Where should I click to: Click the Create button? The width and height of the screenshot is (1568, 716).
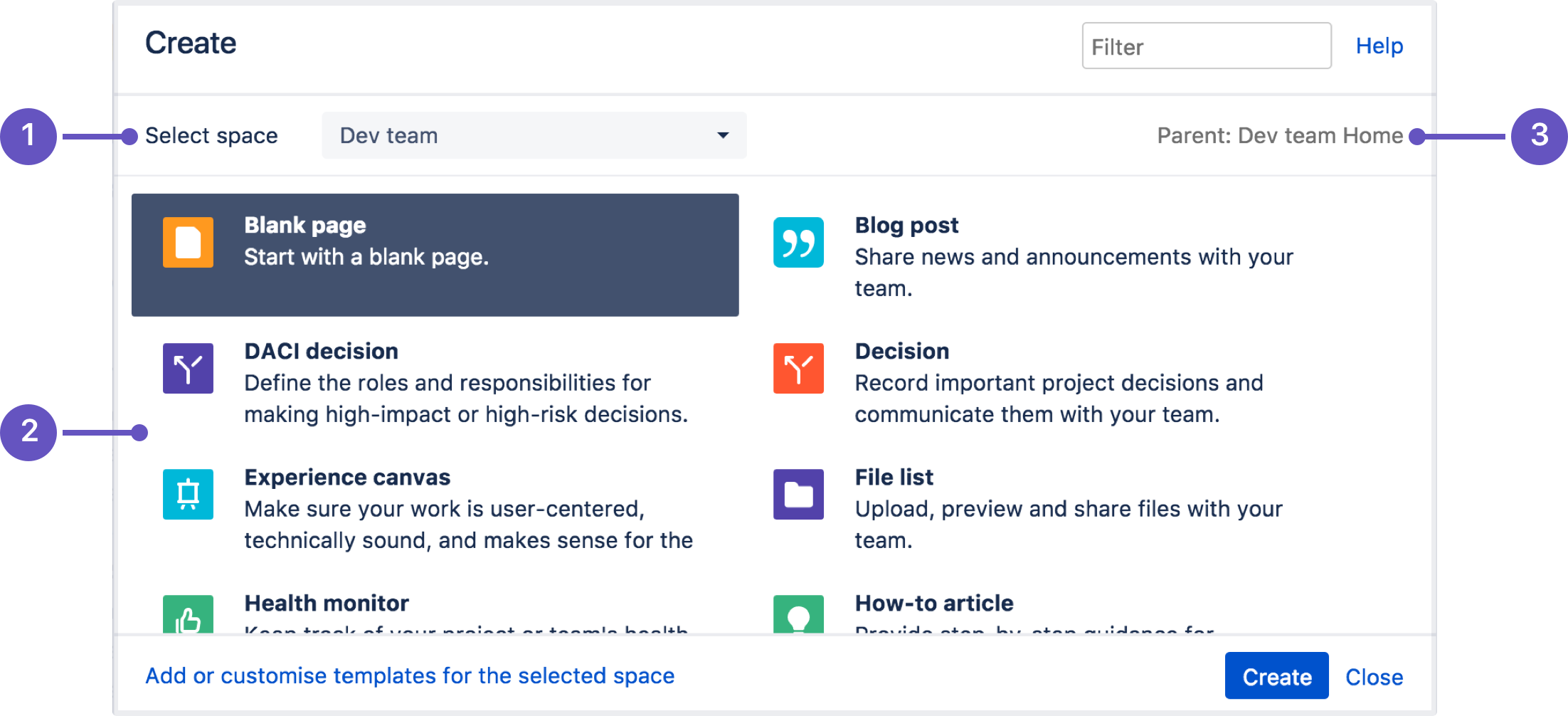1276,675
